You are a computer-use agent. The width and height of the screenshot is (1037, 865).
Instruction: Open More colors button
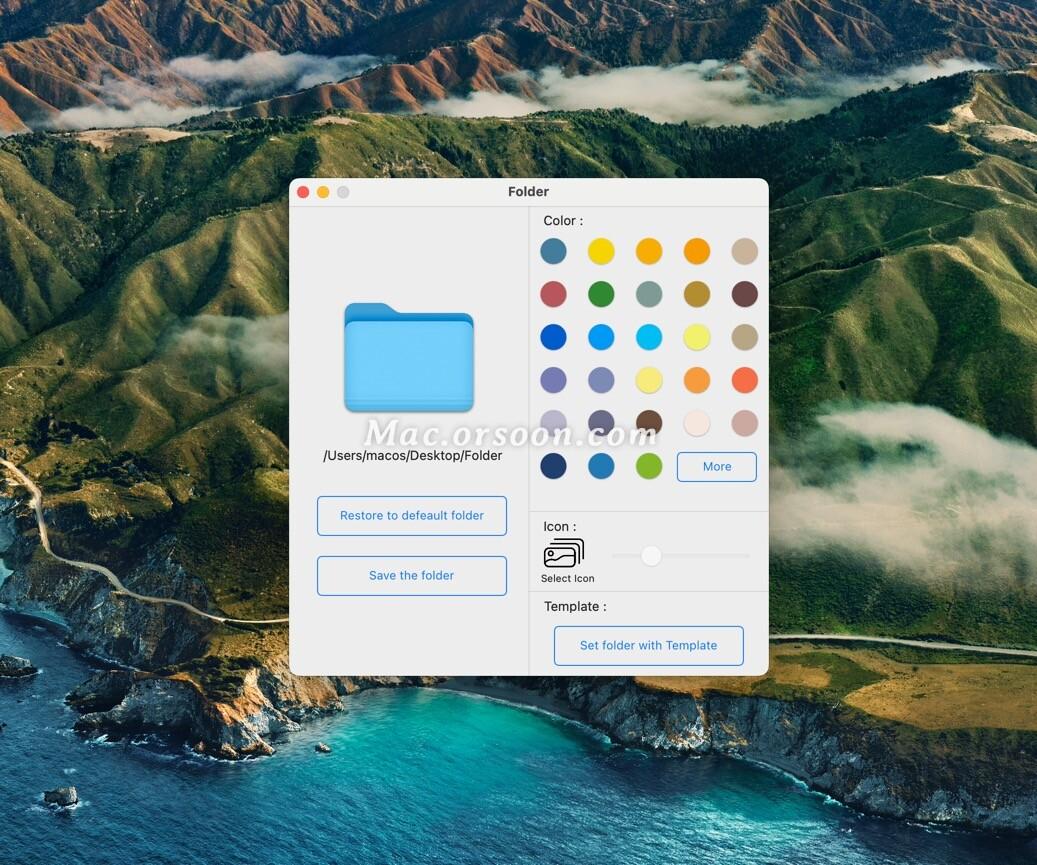click(717, 467)
